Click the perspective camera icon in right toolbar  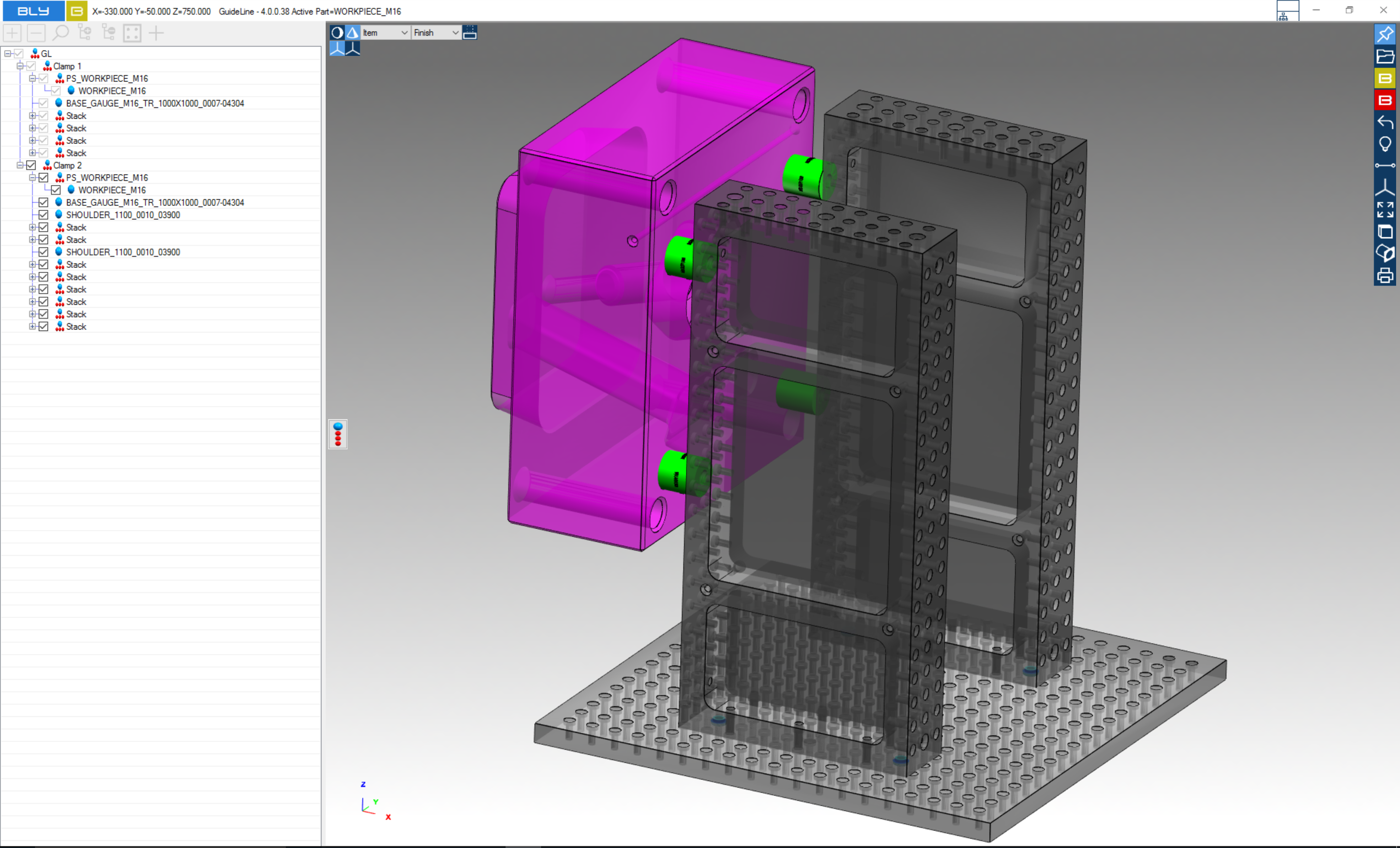tap(1384, 253)
